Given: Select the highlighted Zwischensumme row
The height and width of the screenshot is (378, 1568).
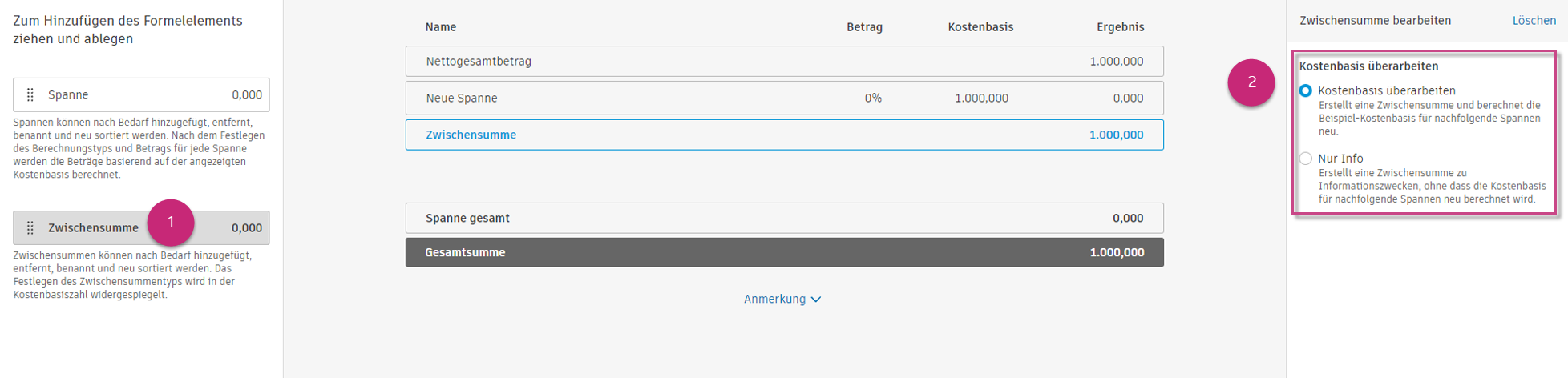Looking at the screenshot, I should pos(784,135).
